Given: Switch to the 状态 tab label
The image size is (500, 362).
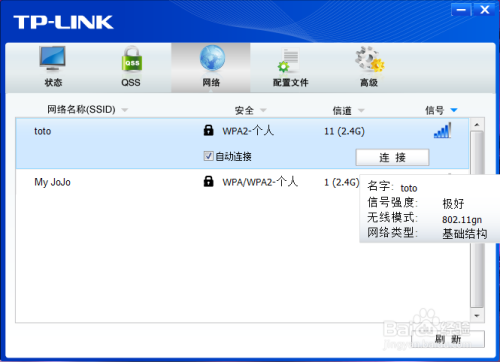Looking at the screenshot, I should 53,82.
